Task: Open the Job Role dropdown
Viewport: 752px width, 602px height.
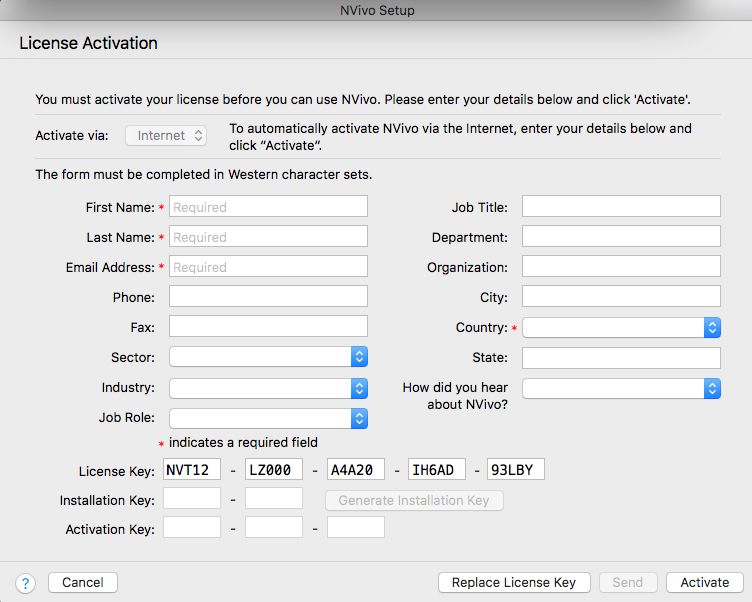Action: pos(268,418)
